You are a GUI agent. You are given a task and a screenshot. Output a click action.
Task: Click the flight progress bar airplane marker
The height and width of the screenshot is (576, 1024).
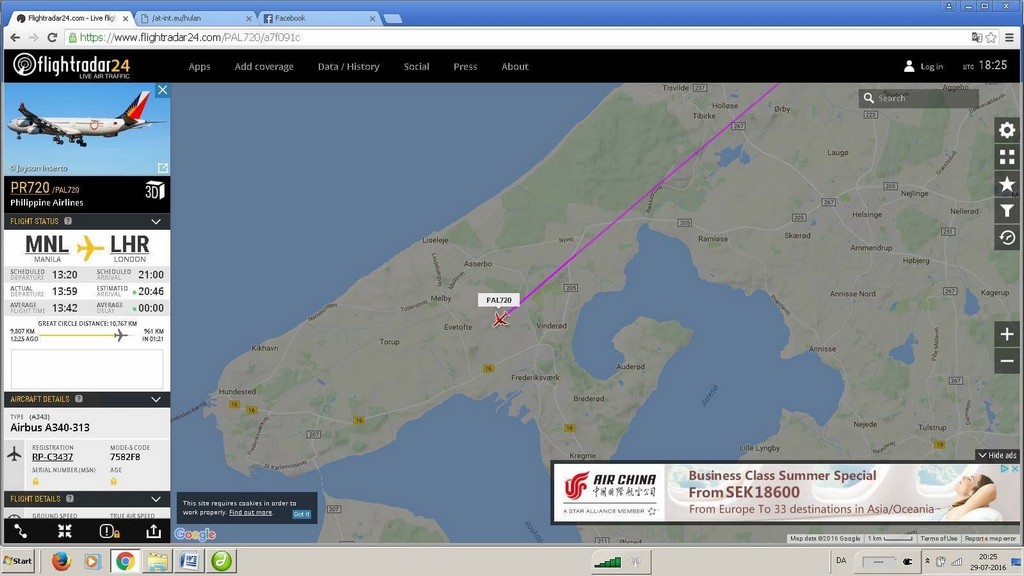120,335
